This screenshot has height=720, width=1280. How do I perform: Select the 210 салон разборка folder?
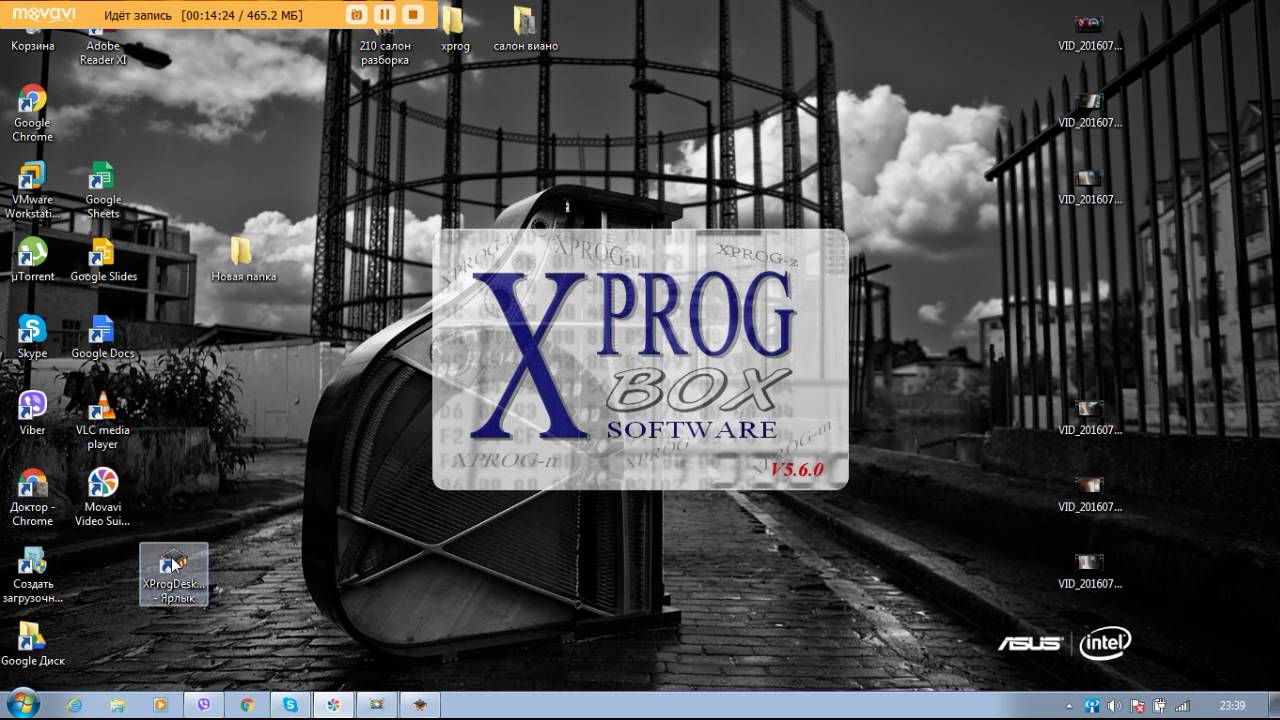[x=384, y=37]
